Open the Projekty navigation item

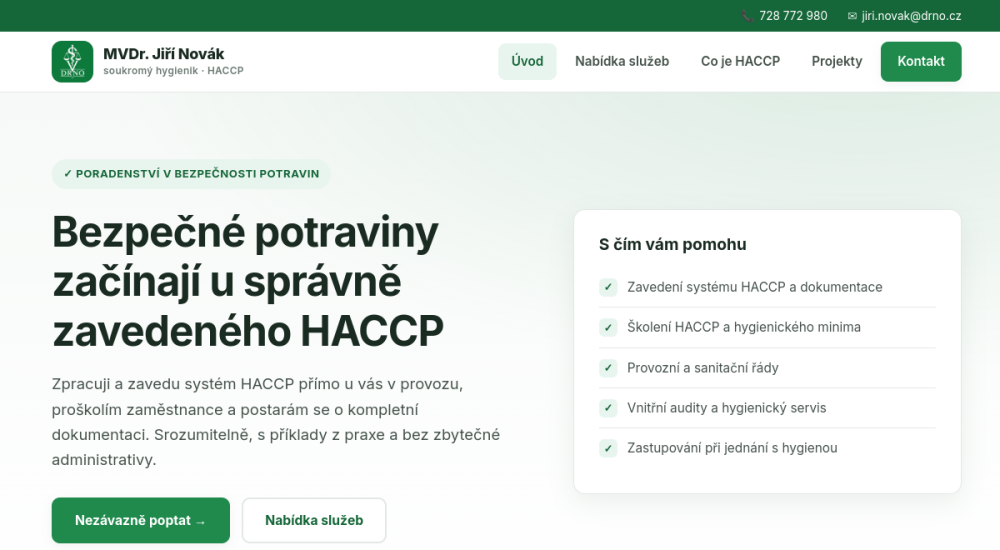pyautogui.click(x=837, y=61)
